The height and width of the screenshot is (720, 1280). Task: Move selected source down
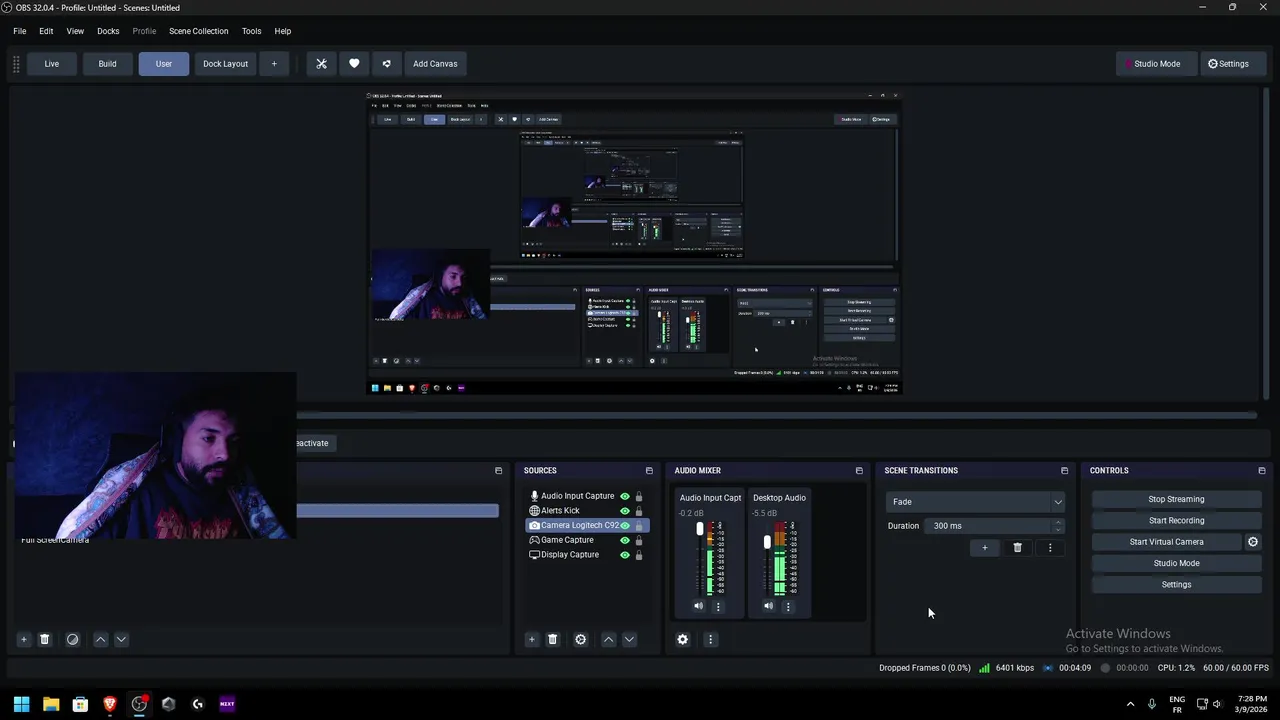point(629,640)
